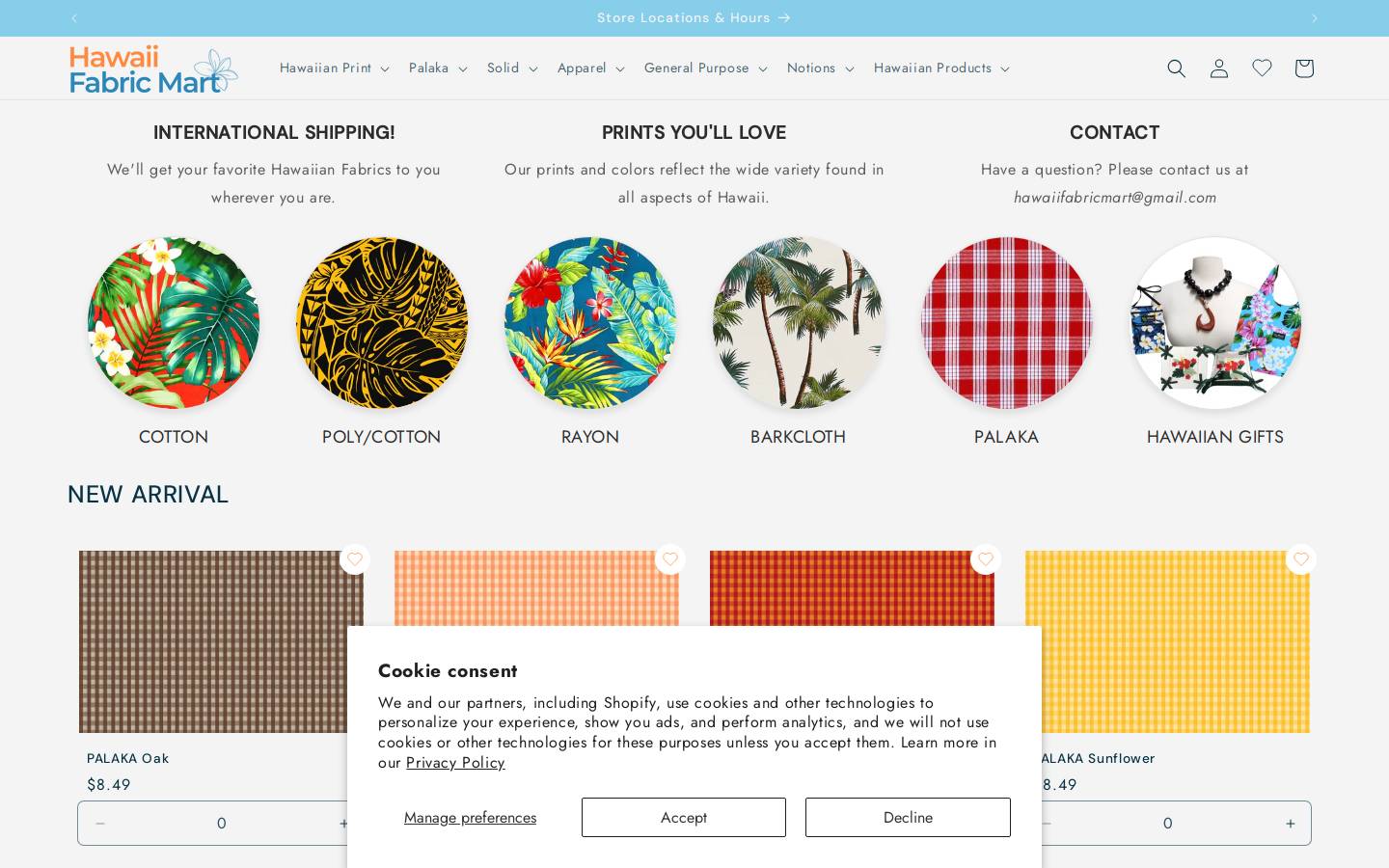1389x868 pixels.
Task: Open Manage preferences for cookies
Action: (x=470, y=818)
